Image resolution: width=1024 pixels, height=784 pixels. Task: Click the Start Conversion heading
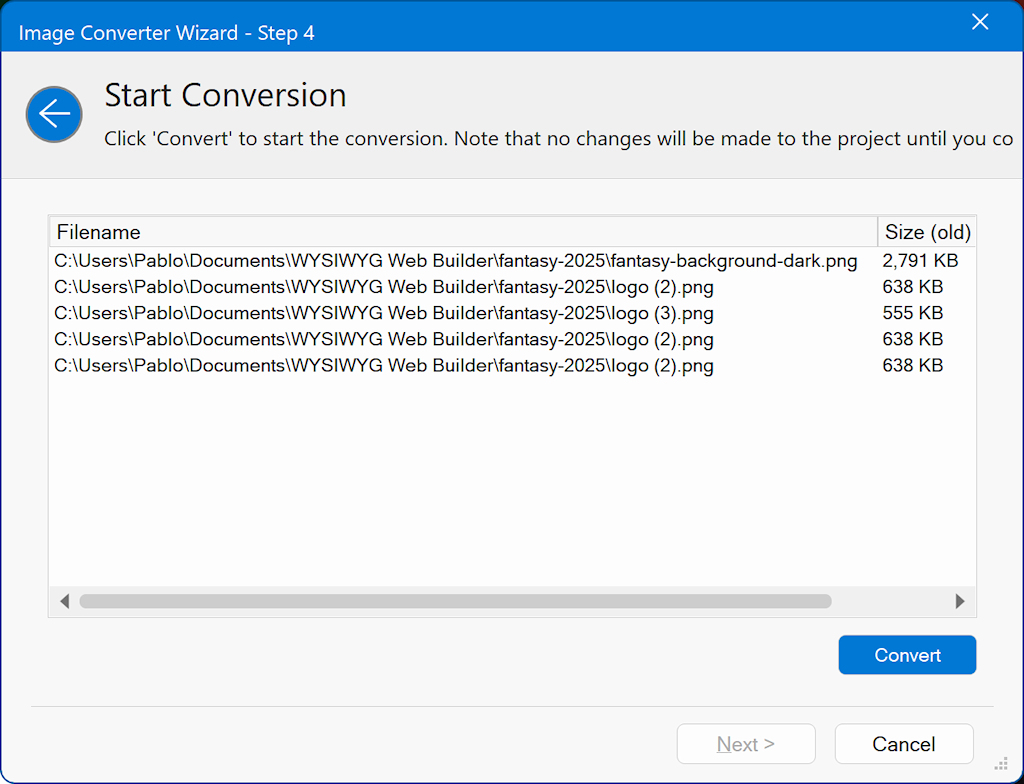(225, 95)
